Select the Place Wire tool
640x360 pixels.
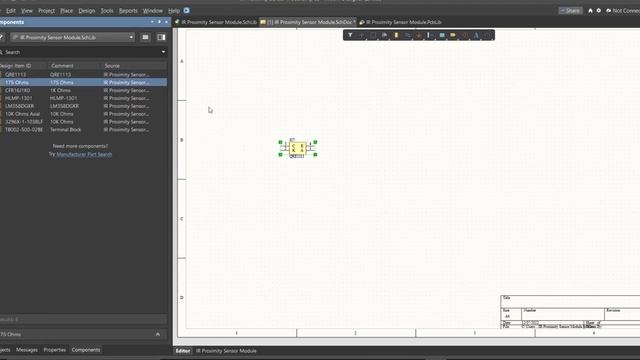[x=407, y=36]
